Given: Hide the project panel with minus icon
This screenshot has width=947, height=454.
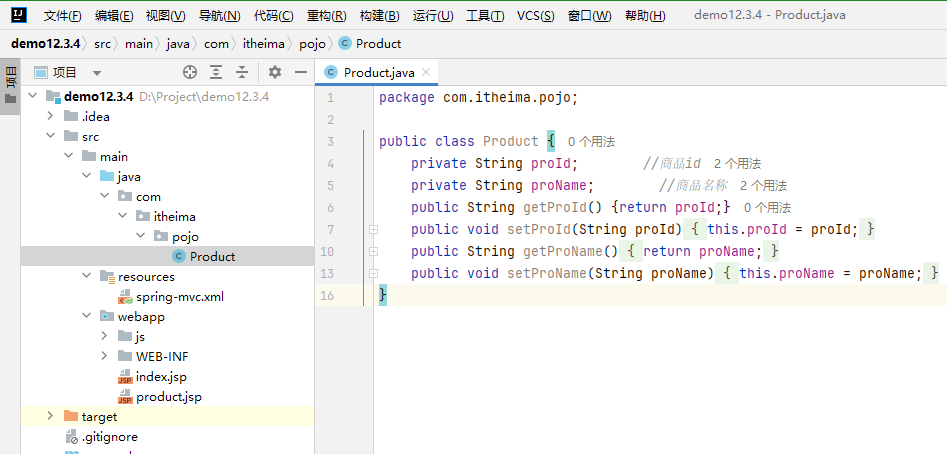Looking at the screenshot, I should click(x=300, y=72).
